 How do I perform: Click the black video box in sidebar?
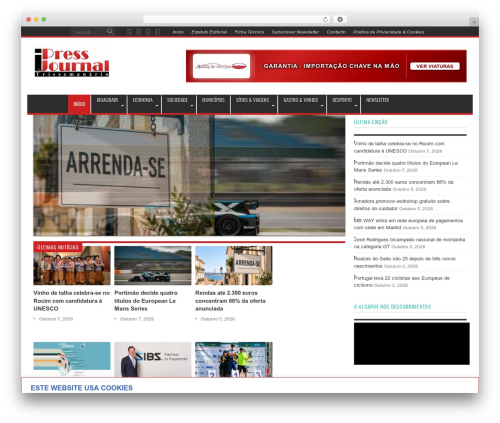[x=412, y=343]
